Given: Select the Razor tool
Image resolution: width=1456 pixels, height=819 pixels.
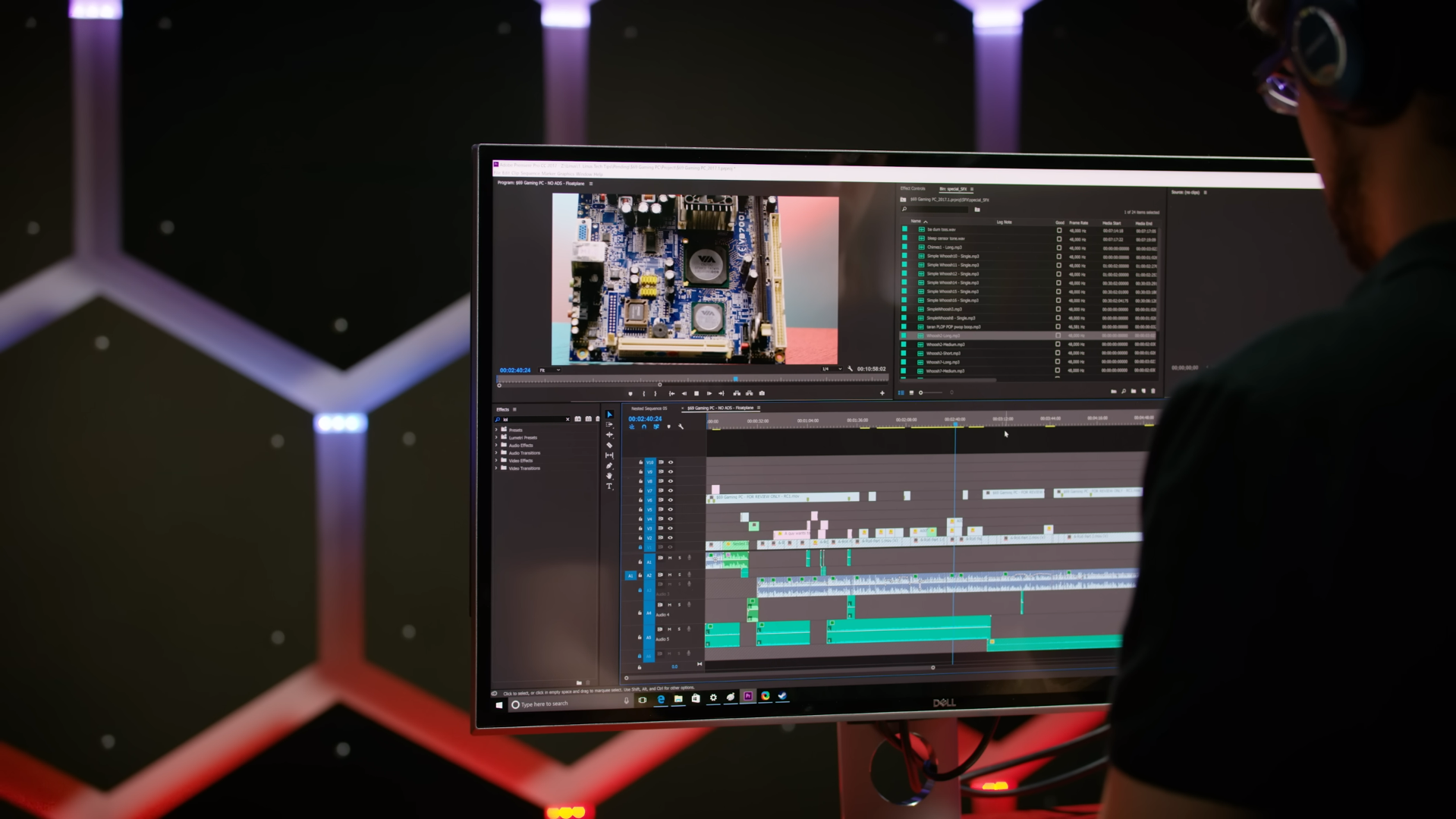Looking at the screenshot, I should click(609, 445).
